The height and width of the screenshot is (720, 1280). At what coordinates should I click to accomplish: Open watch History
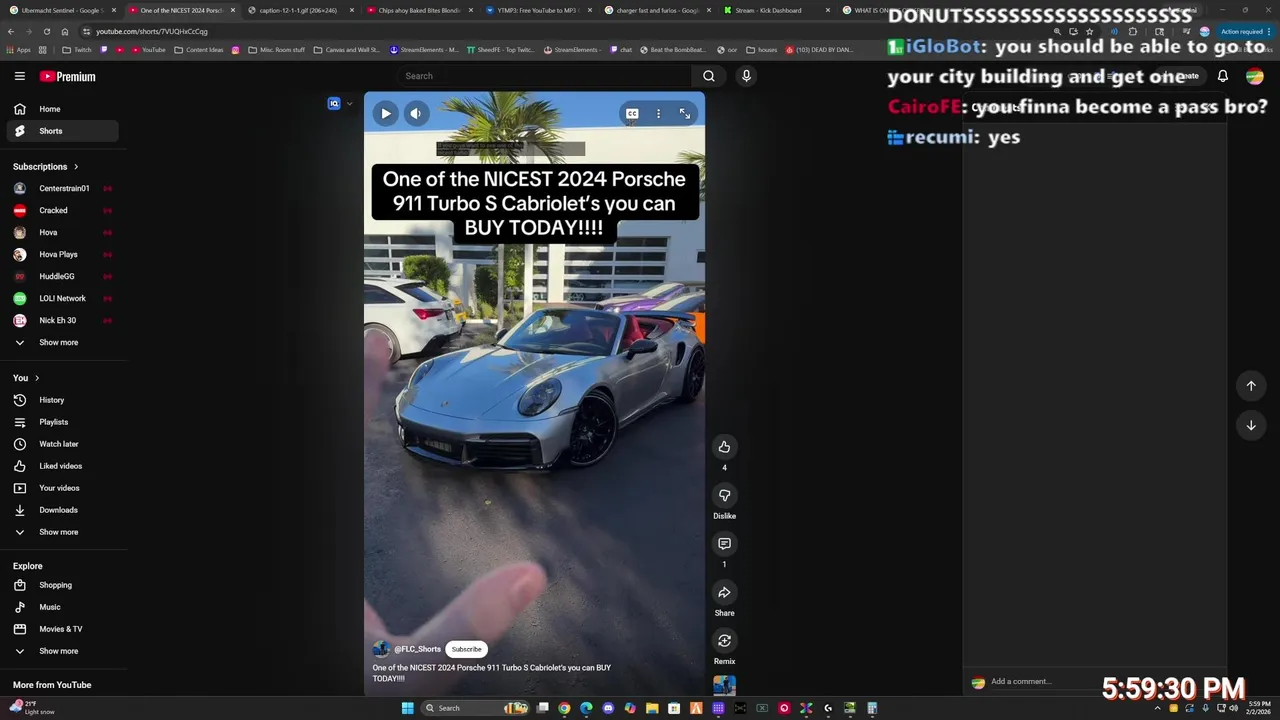pyautogui.click(x=62, y=400)
